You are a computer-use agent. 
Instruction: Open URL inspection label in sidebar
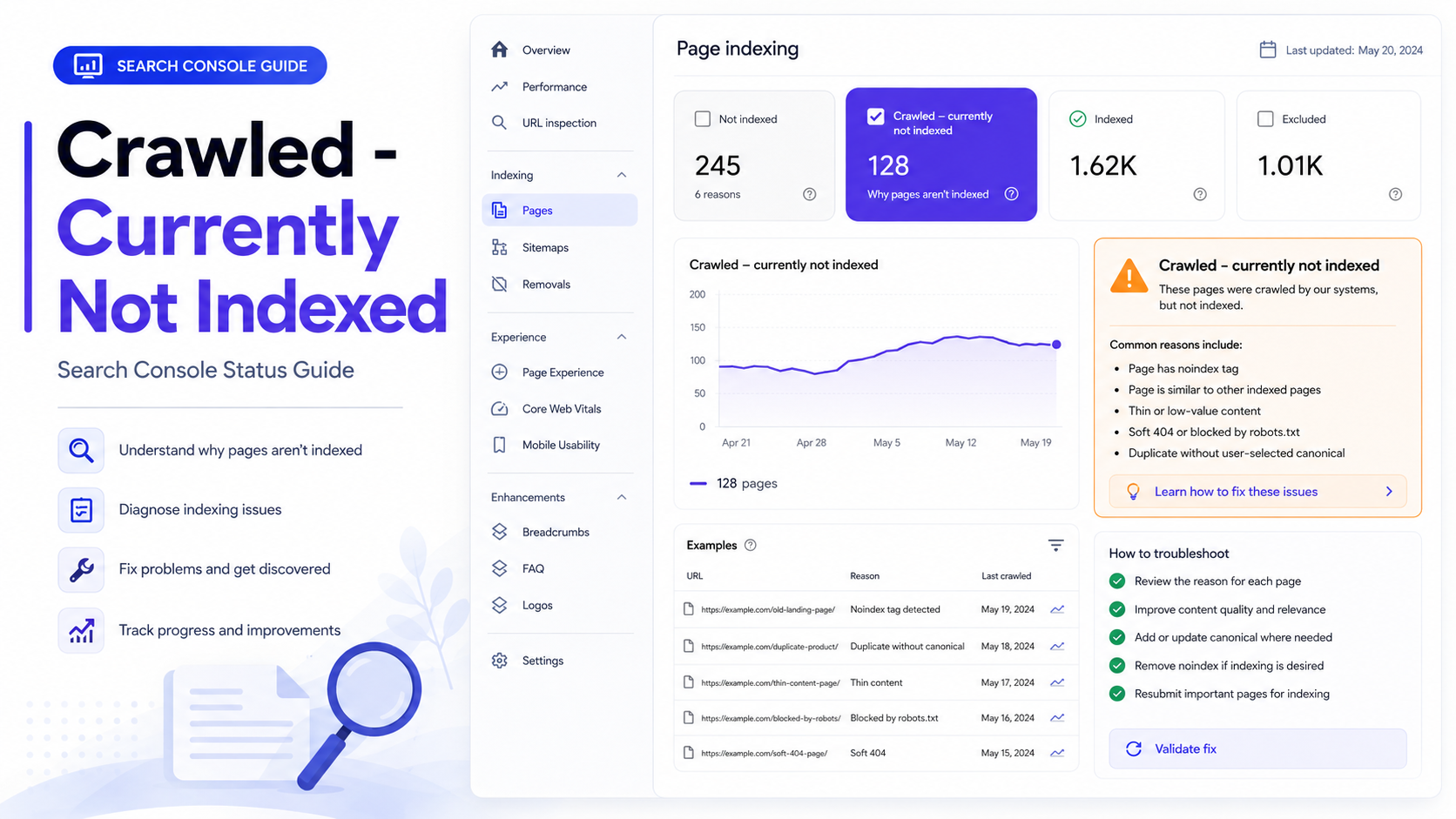559,123
